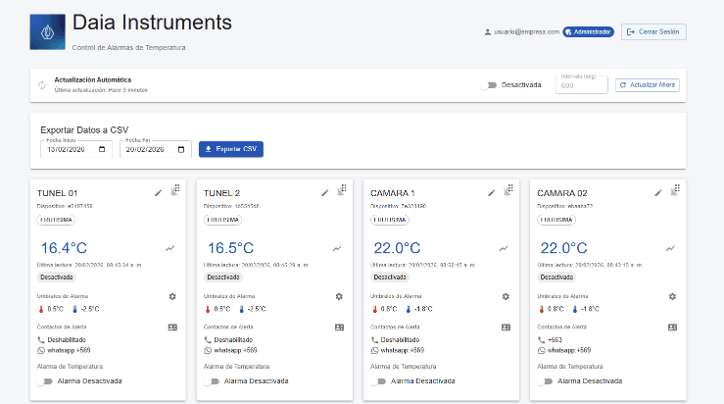The image size is (724, 404).
Task: Enable the temperature alarm for TUNEL 2
Action: coord(211,381)
